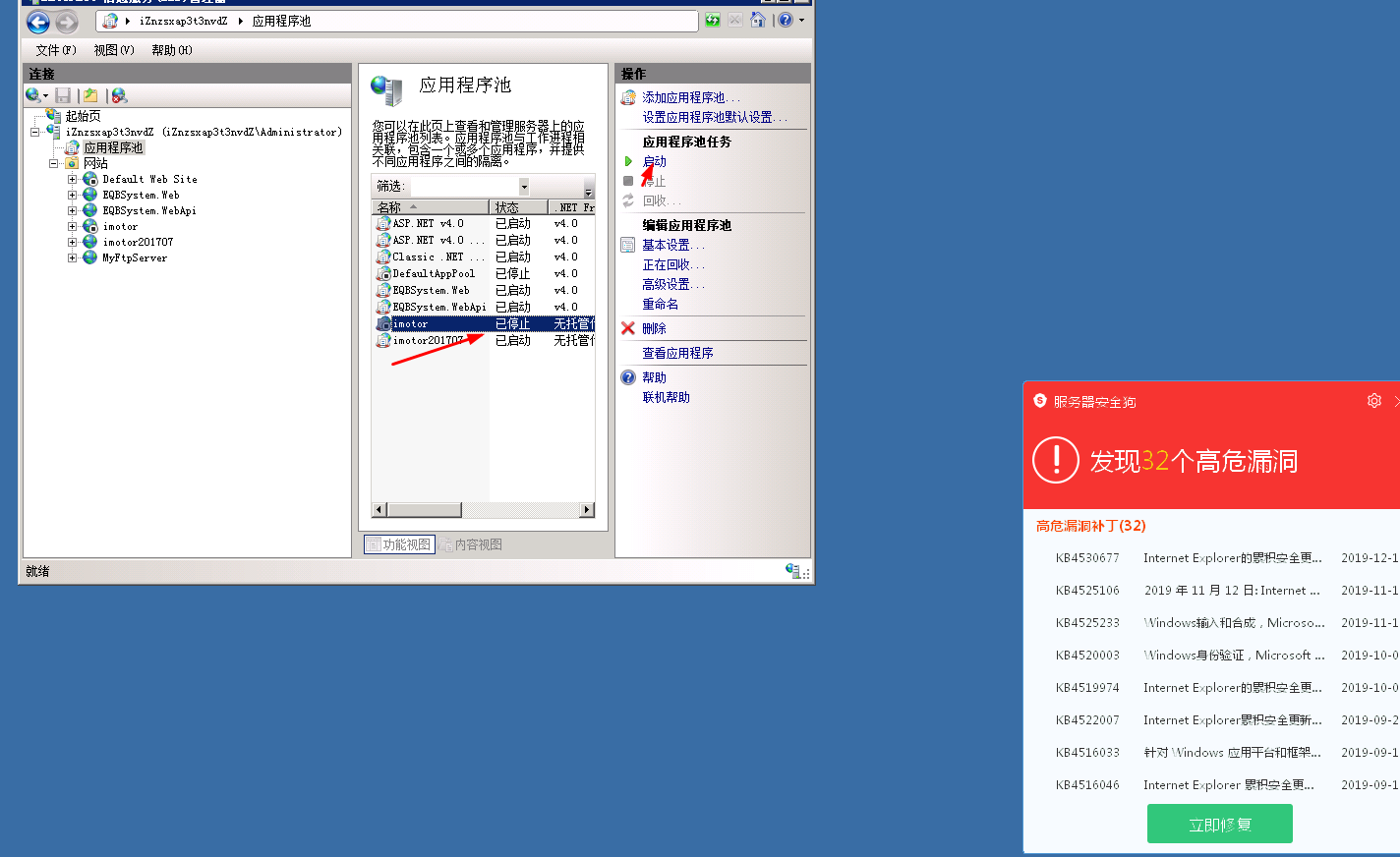Click the green Start (启动) play icon
The image size is (1400, 857).
628,161
